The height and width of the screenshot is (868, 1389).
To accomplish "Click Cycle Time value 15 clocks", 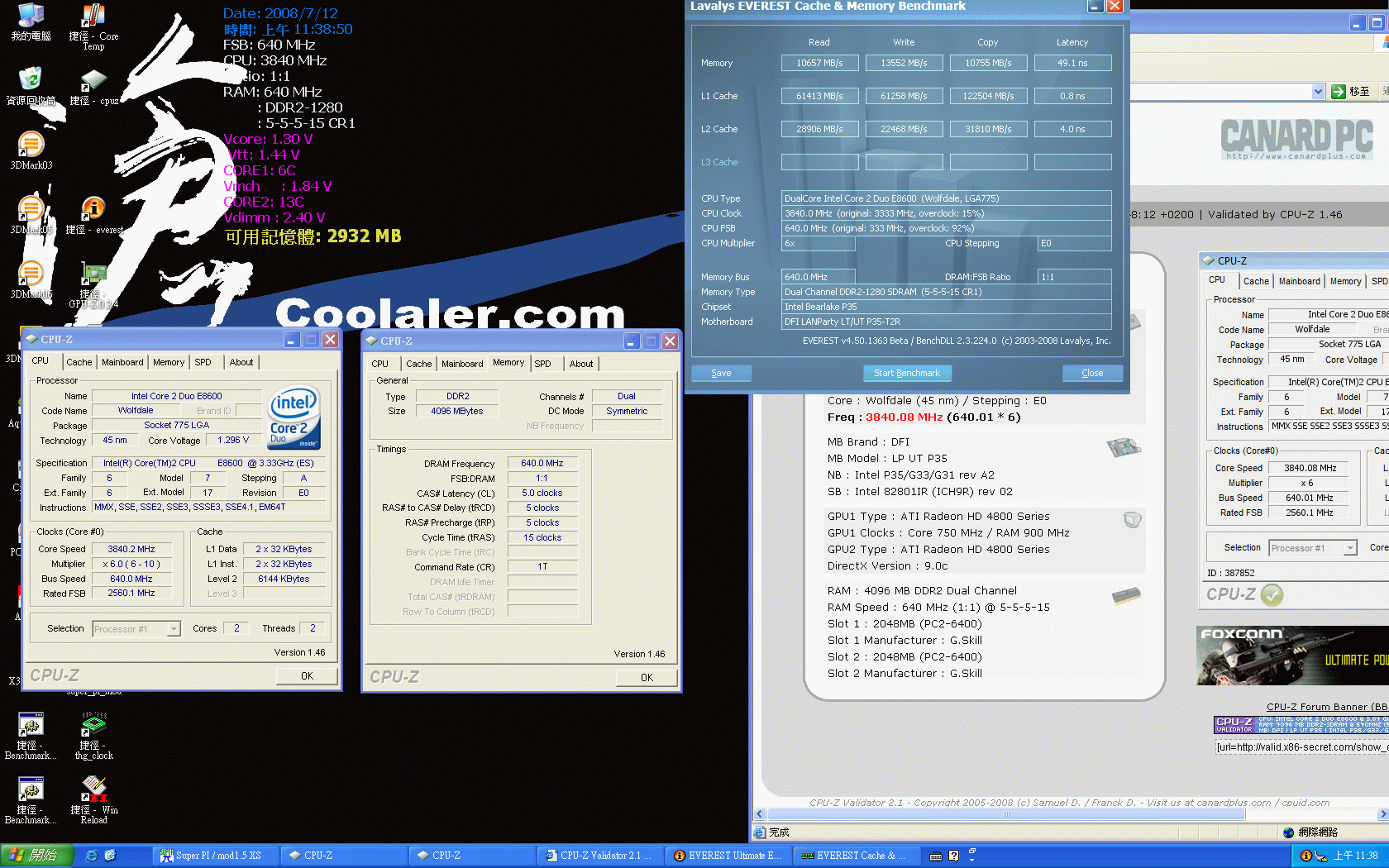I will 542,537.
